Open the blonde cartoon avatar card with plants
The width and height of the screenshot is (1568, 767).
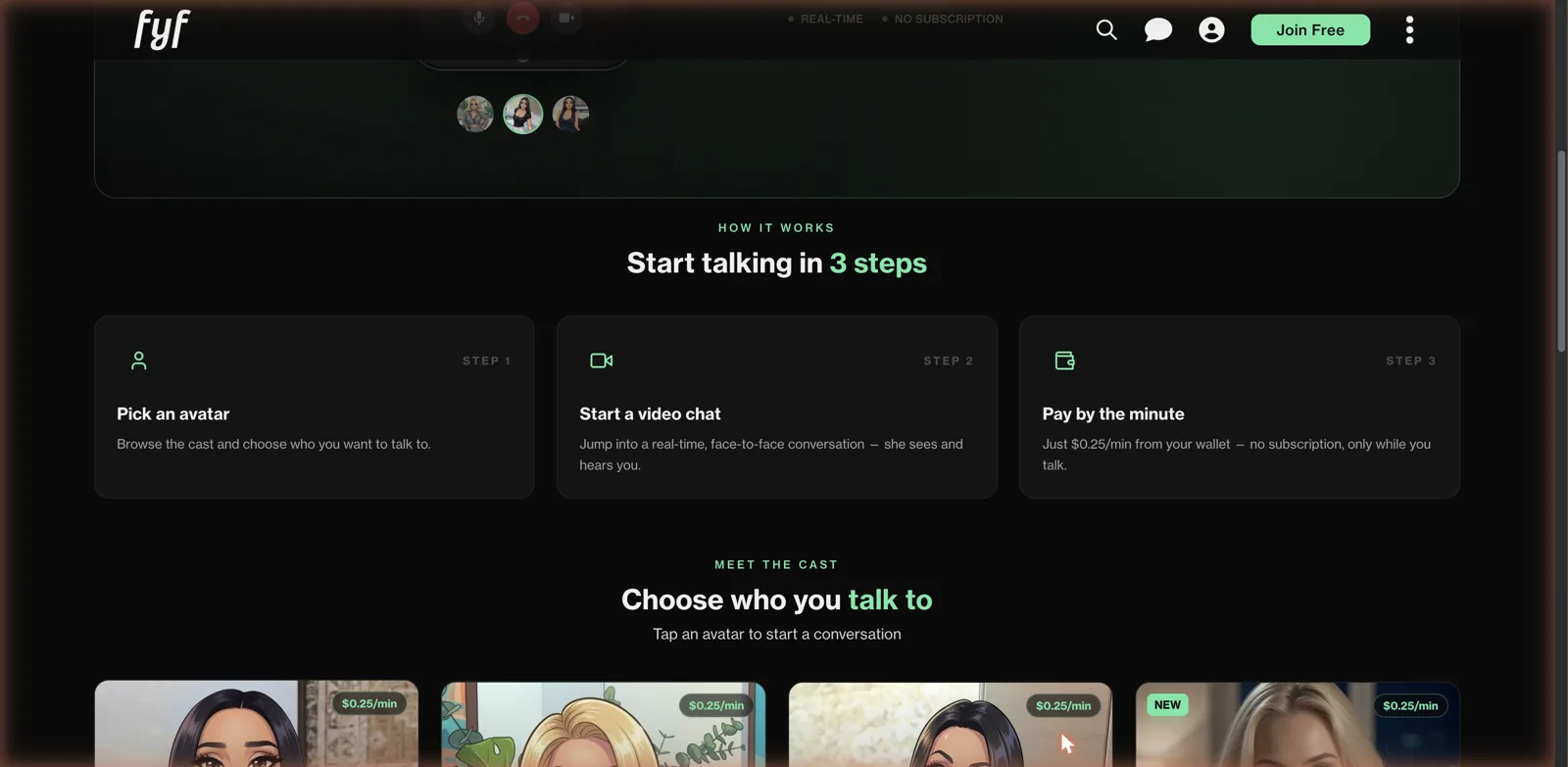tap(604, 724)
